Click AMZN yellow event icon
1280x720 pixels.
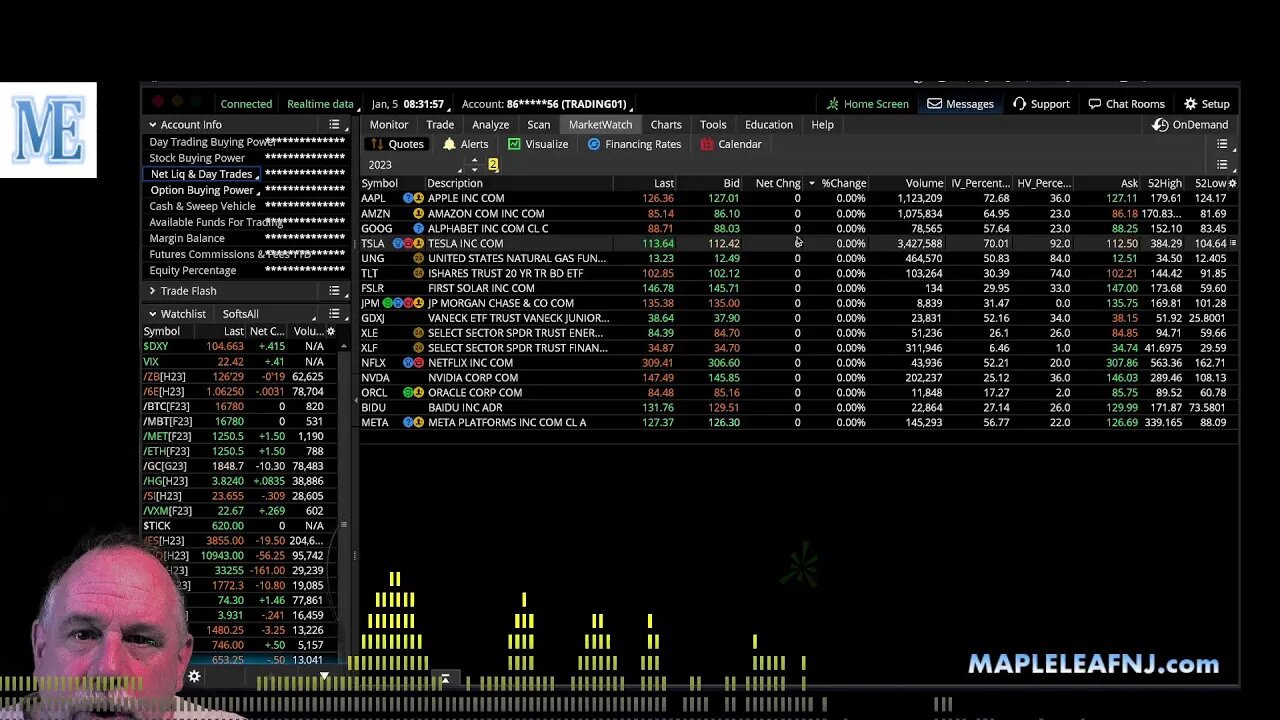coord(418,213)
